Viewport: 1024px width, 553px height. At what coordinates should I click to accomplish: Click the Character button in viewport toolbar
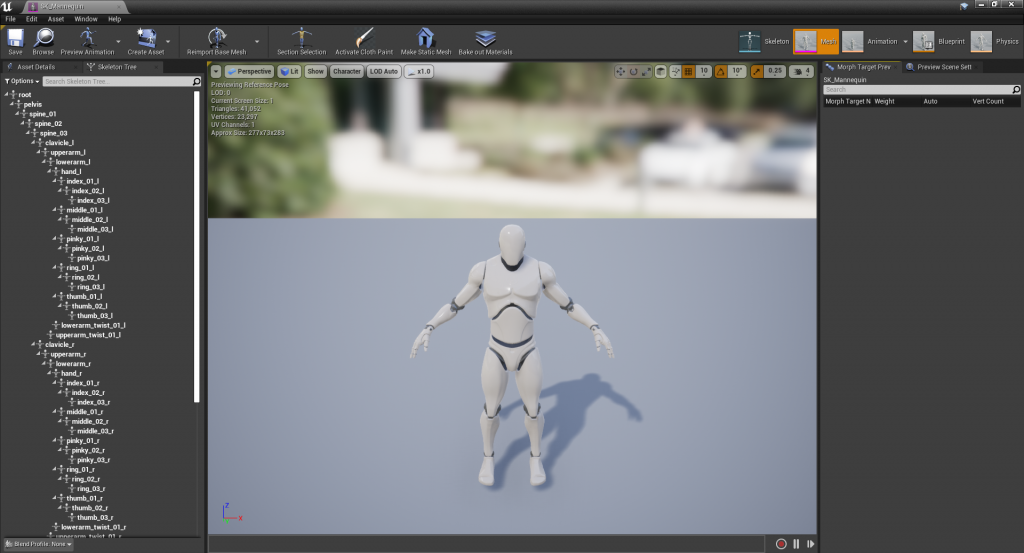coord(346,71)
